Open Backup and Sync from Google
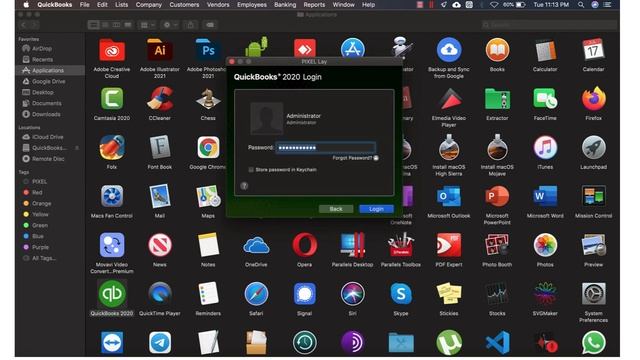The height and width of the screenshot is (360, 640). coord(449,51)
